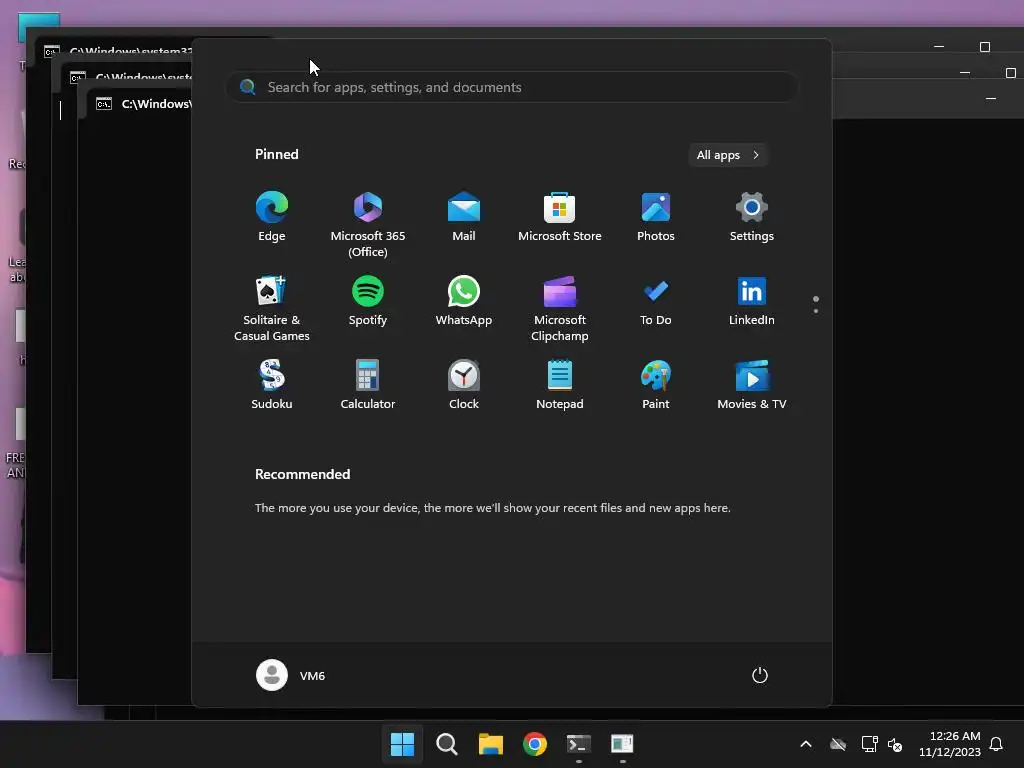Click the All apps button
The width and height of the screenshot is (1024, 768).
point(728,155)
